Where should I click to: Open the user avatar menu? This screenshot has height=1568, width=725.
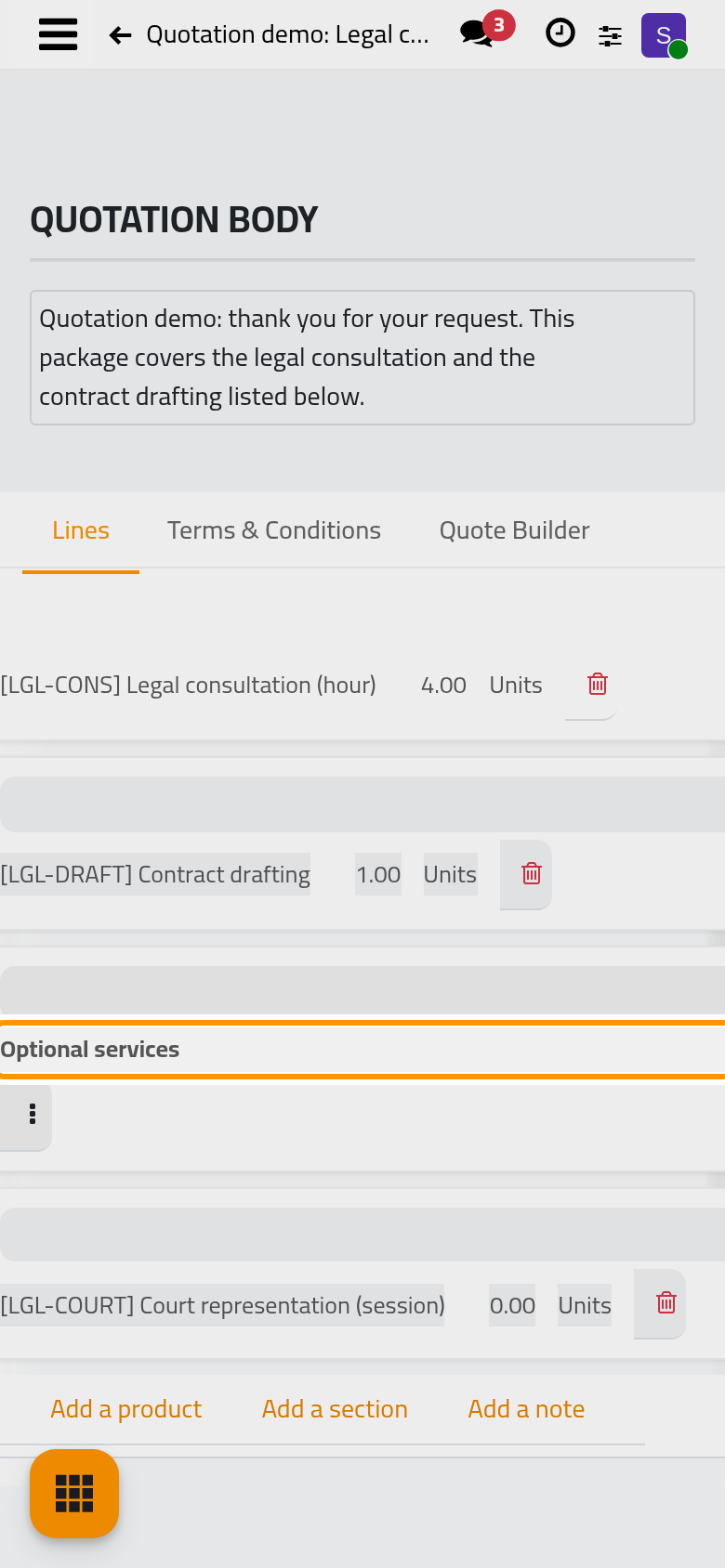pyautogui.click(x=664, y=35)
